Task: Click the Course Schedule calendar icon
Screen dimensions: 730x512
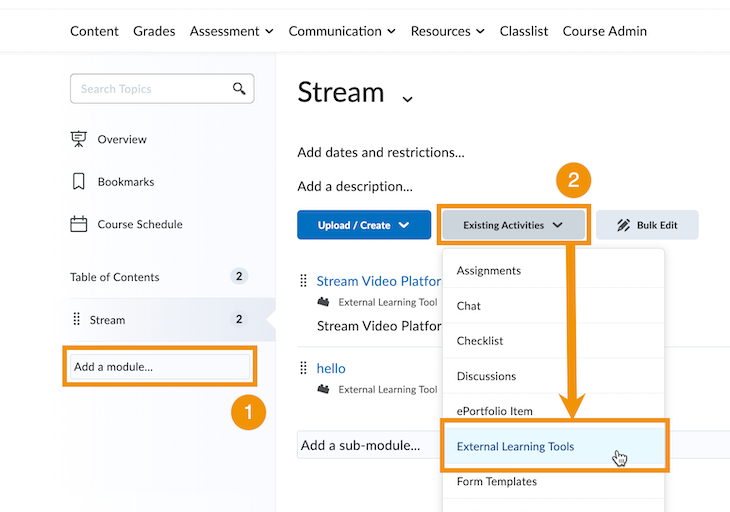Action: tap(79, 224)
